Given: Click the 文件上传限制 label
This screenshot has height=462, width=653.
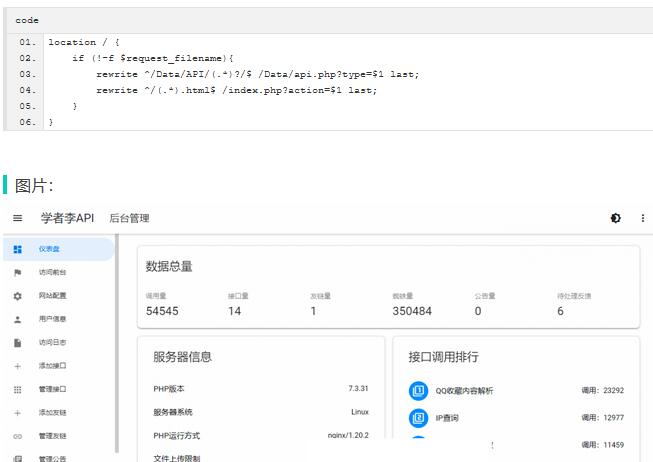Looking at the screenshot, I should pyautogui.click(x=177, y=458).
